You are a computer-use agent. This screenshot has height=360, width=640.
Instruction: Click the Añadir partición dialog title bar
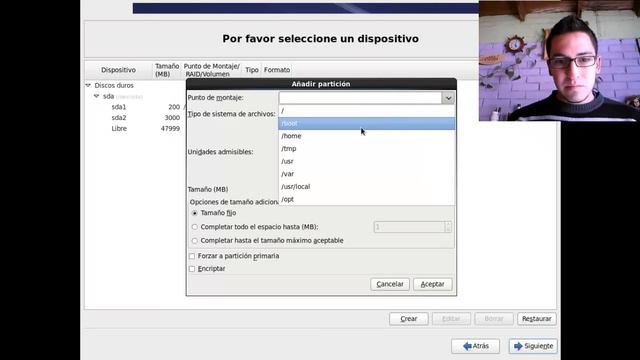click(x=321, y=84)
